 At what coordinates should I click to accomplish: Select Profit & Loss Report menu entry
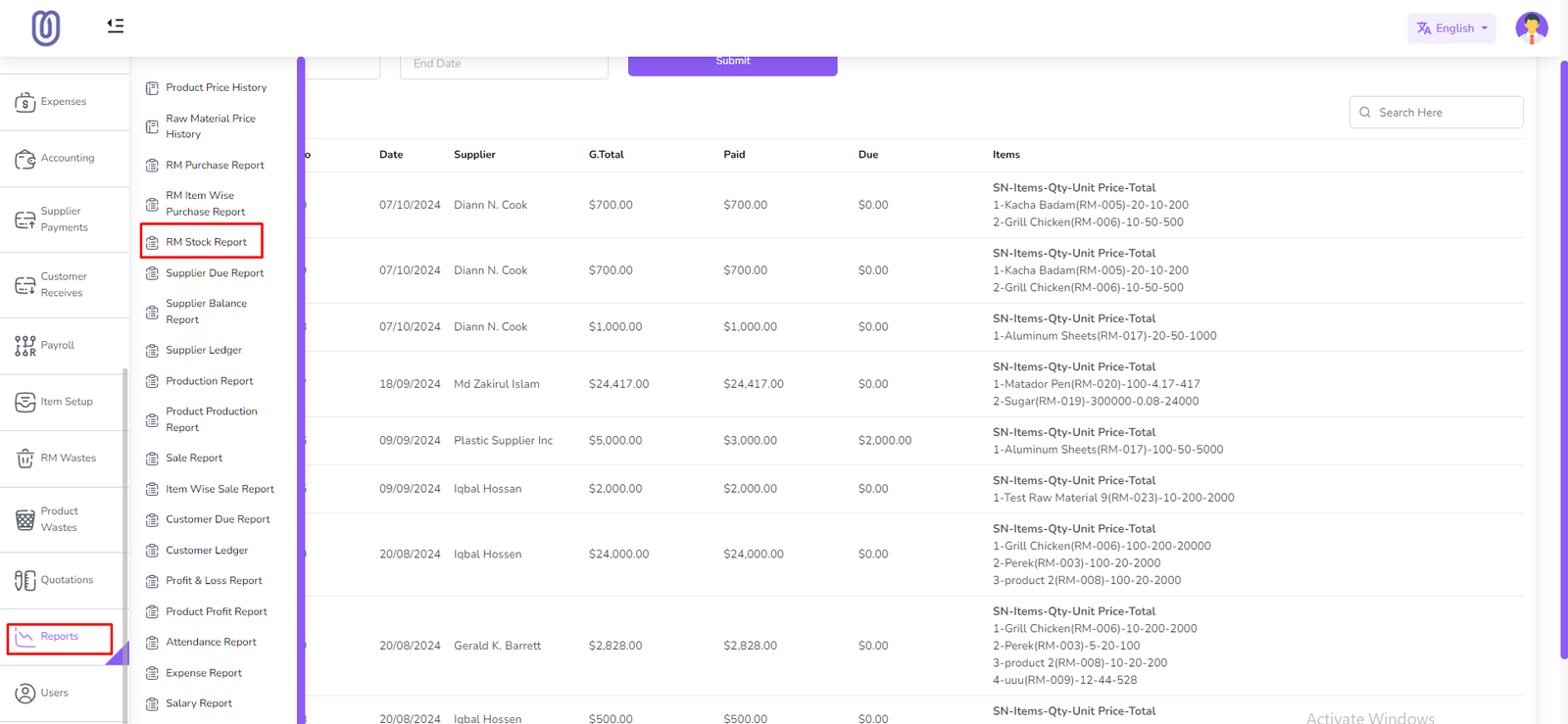coord(214,581)
